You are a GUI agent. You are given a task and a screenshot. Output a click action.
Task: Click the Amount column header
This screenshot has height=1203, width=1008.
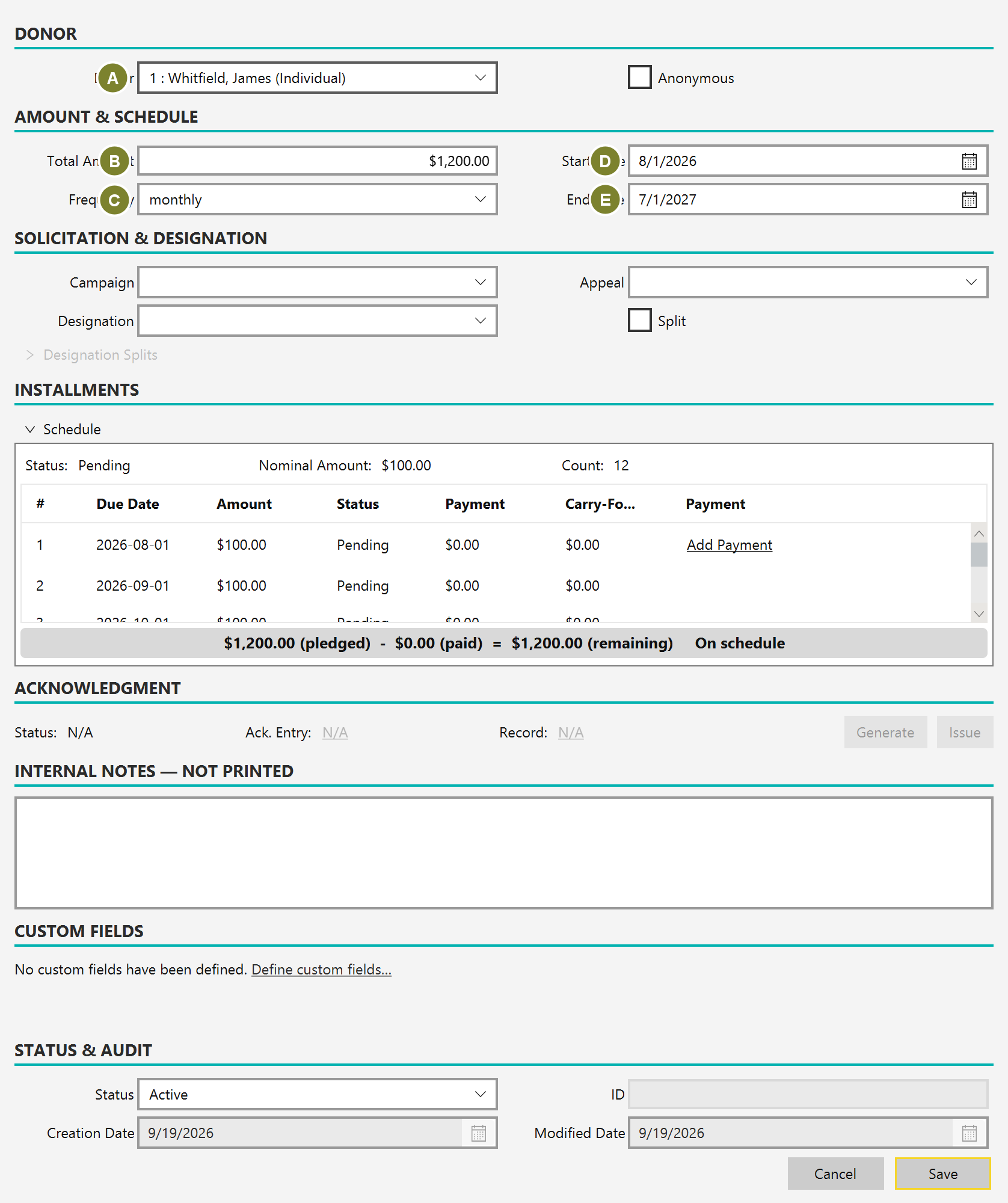(244, 504)
